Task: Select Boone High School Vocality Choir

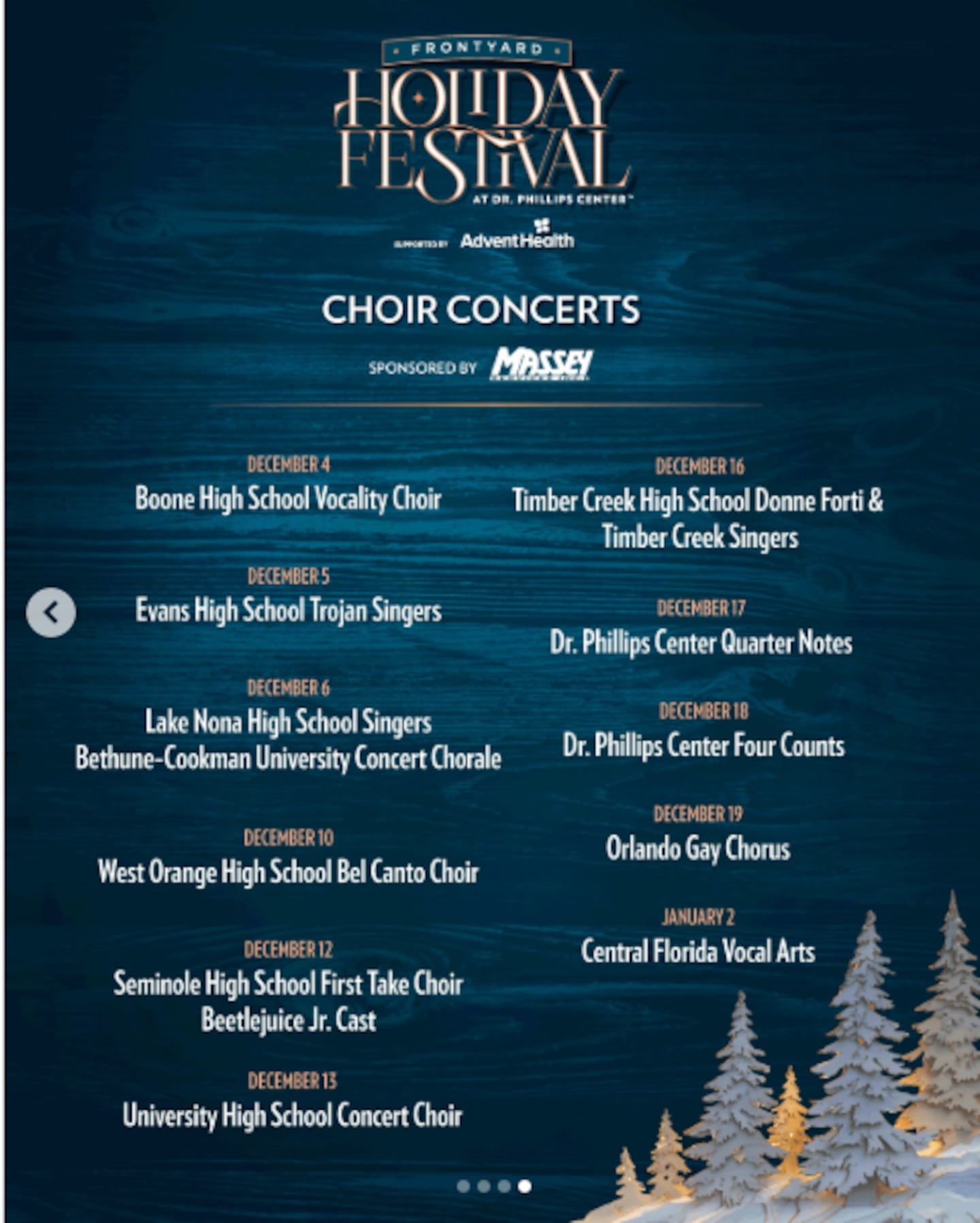Action: (288, 499)
